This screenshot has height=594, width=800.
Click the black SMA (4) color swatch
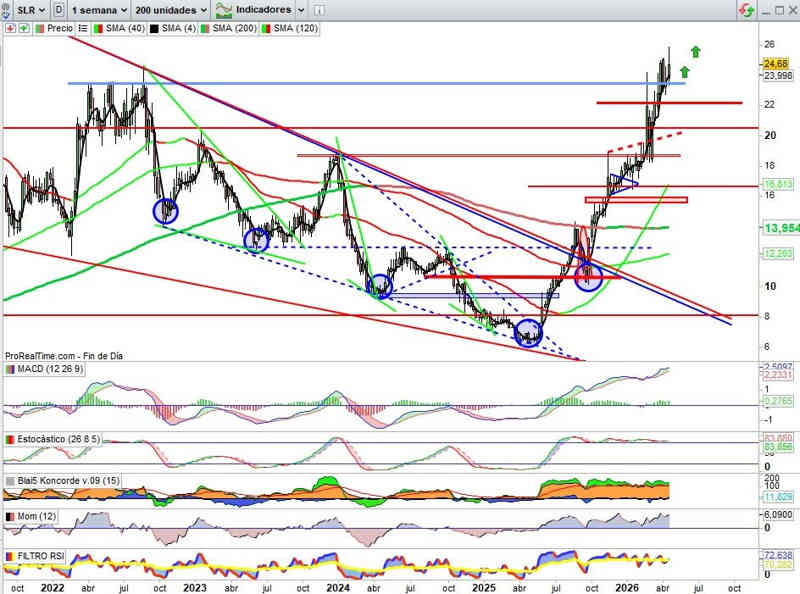[x=155, y=28]
